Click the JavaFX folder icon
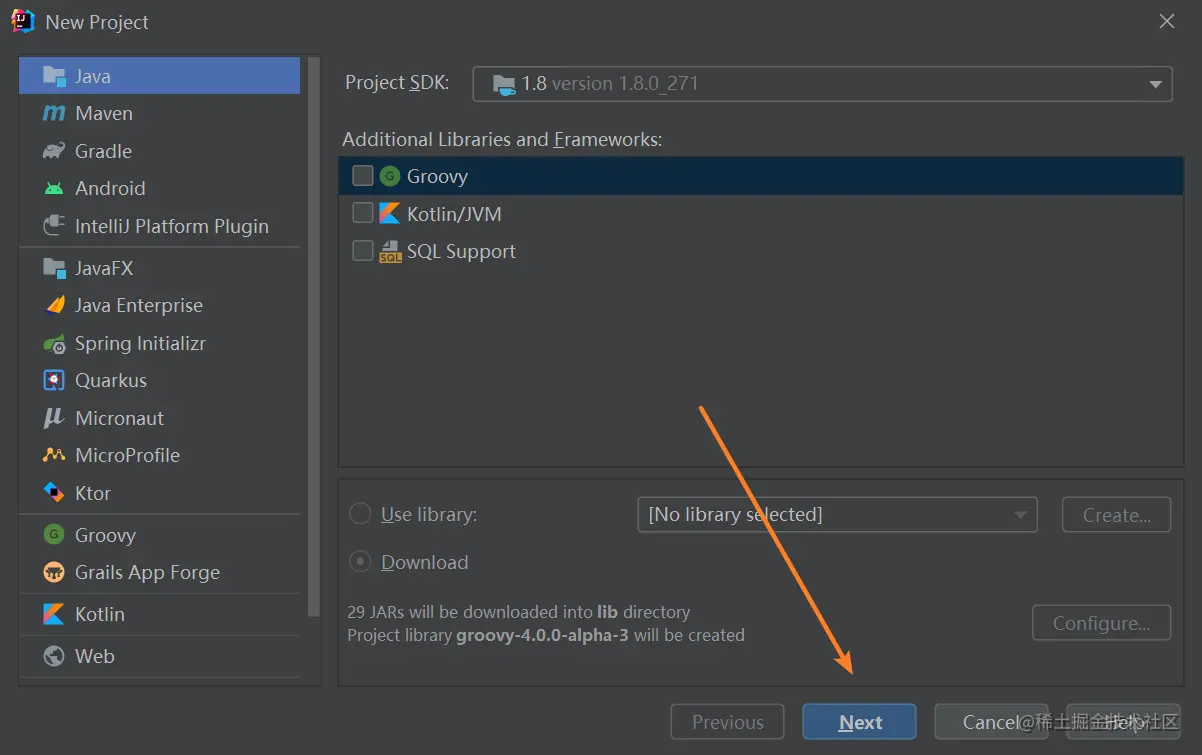This screenshot has height=755, width=1202. point(54,268)
